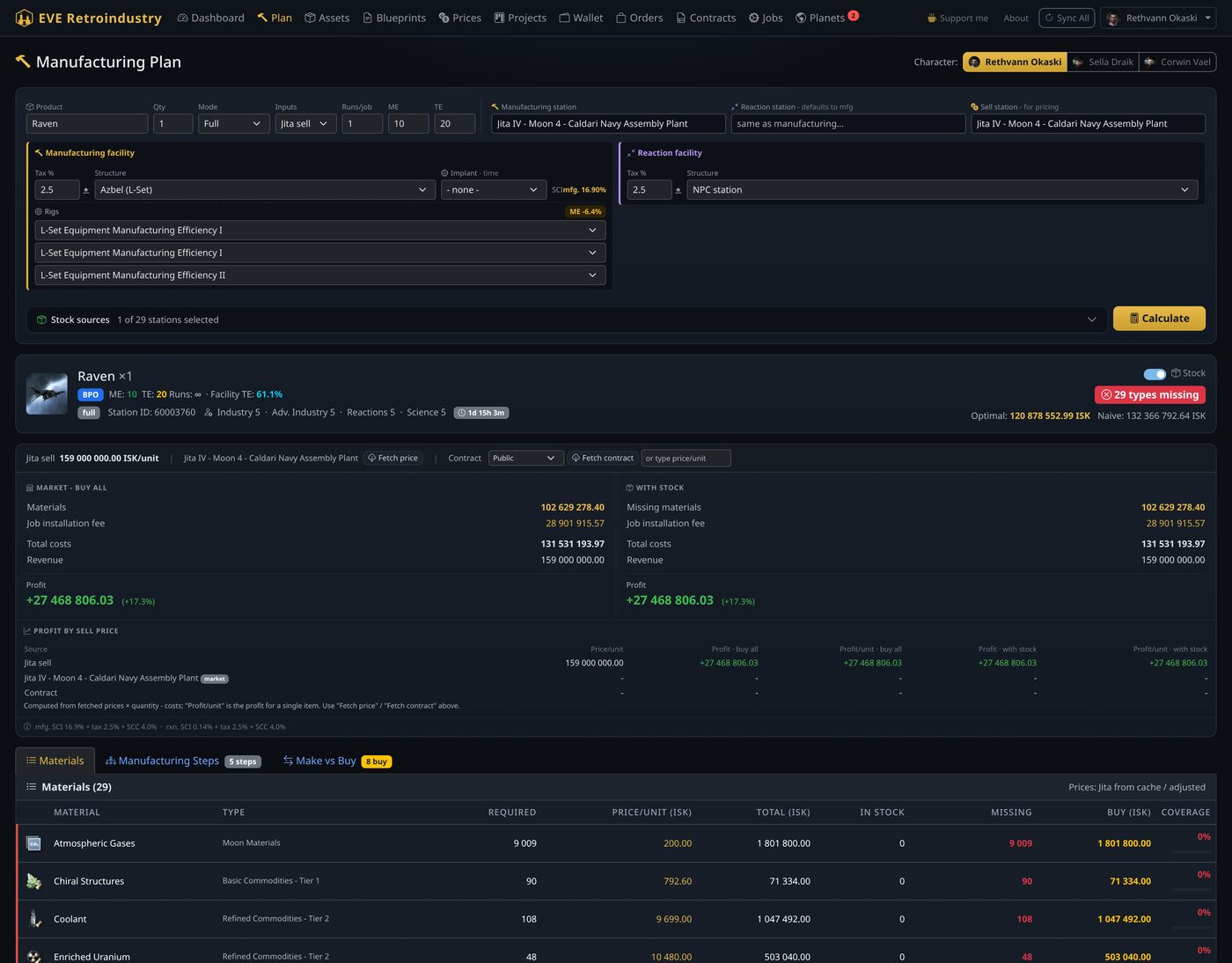Switch to the Manufacturing Steps tab
1232x963 pixels.
[x=183, y=761]
